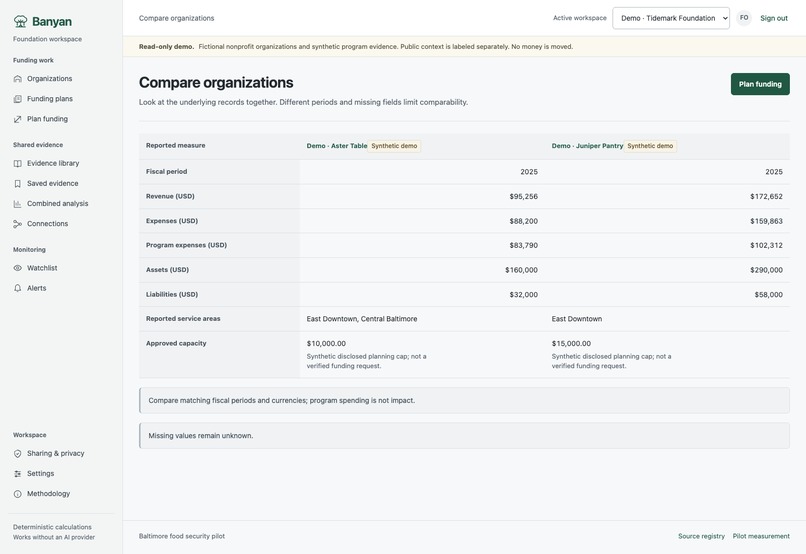Open Demo · Juniper Pantry organization link

click(587, 146)
